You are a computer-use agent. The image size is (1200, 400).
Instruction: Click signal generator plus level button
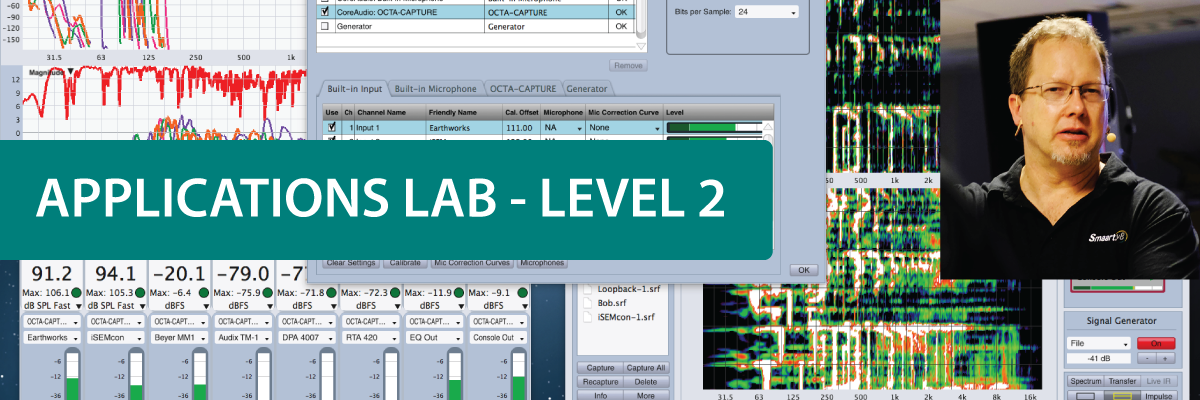pos(1166,358)
